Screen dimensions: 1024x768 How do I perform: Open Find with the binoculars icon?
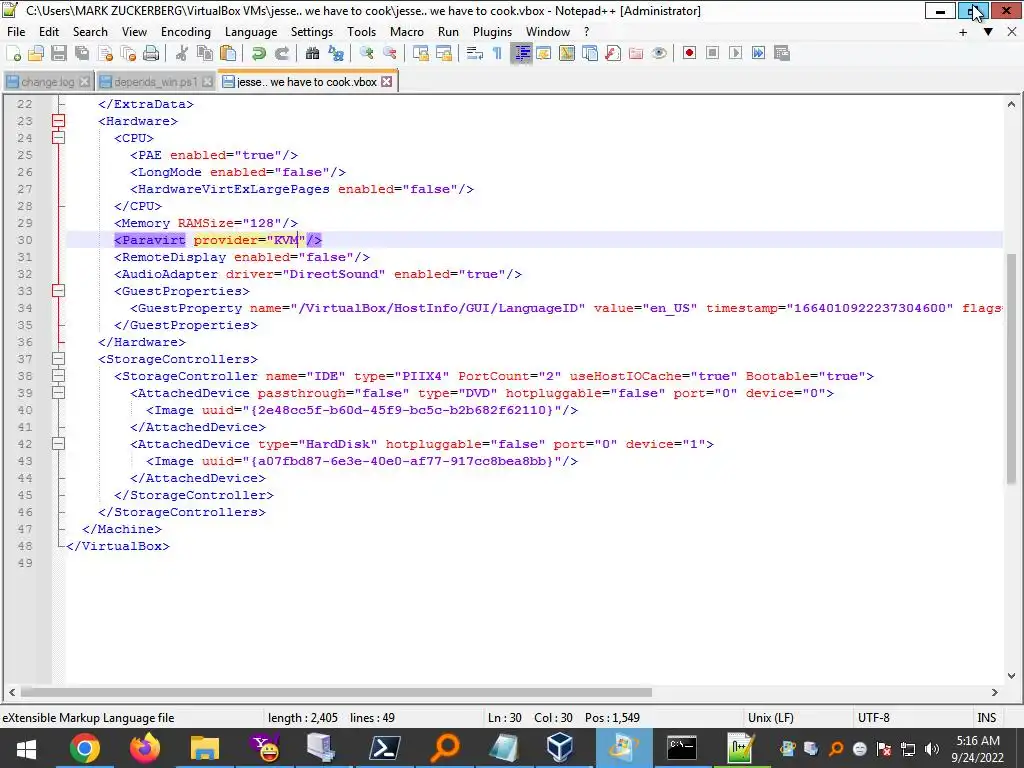(312, 54)
